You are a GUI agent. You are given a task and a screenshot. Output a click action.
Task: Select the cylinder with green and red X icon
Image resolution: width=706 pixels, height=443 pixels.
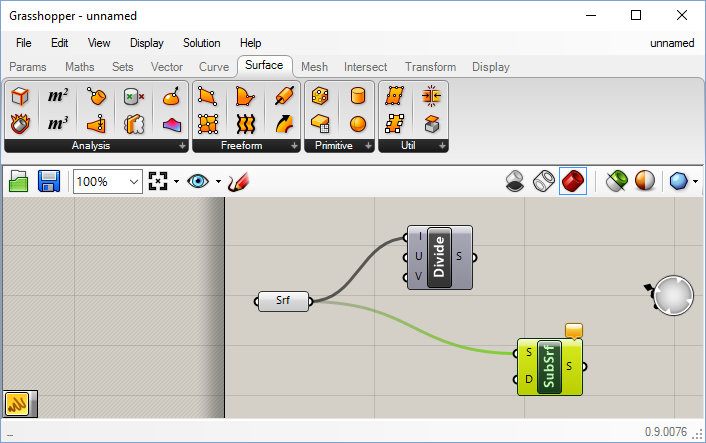134,96
